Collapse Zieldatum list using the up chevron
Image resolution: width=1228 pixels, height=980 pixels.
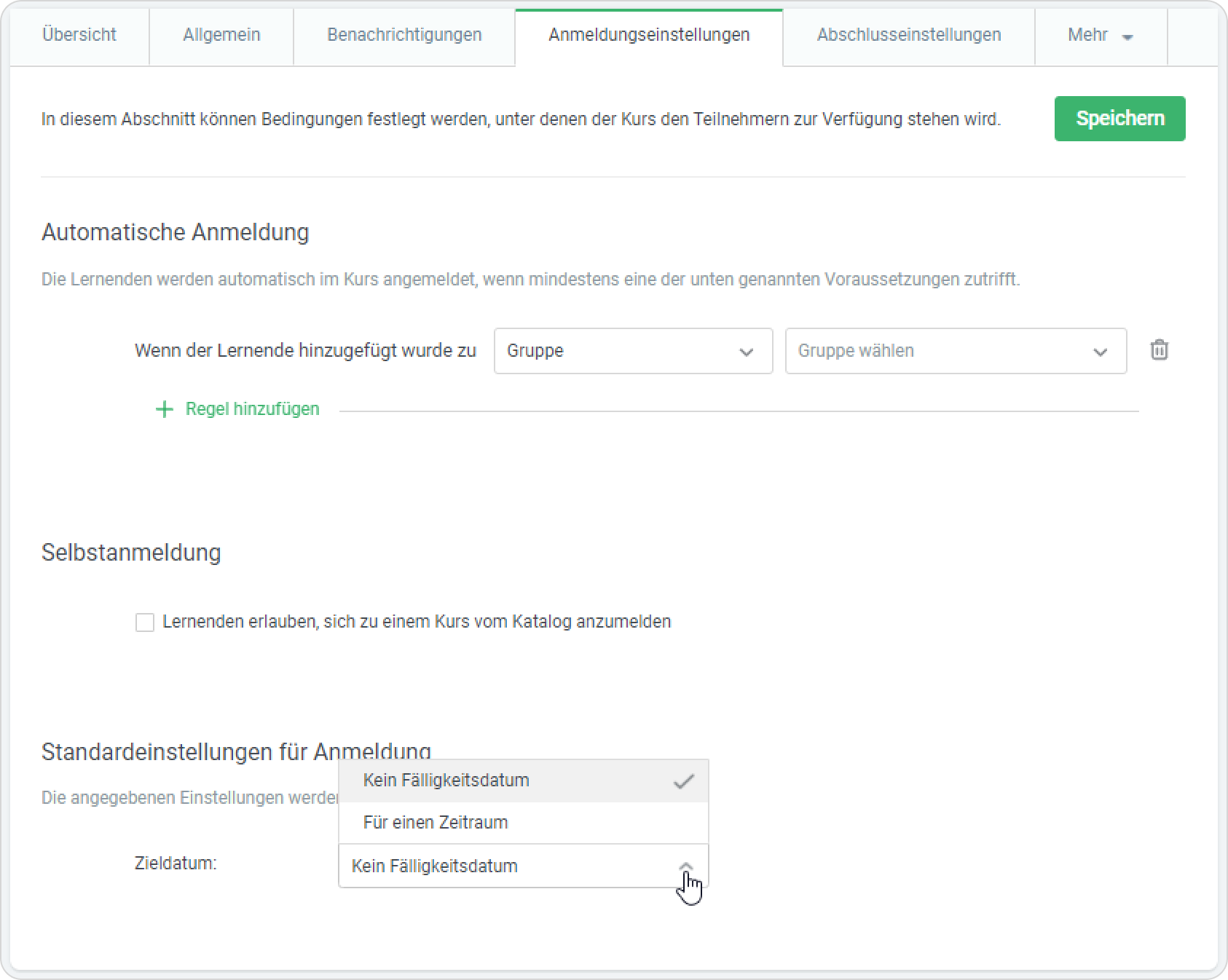pyautogui.click(x=685, y=866)
